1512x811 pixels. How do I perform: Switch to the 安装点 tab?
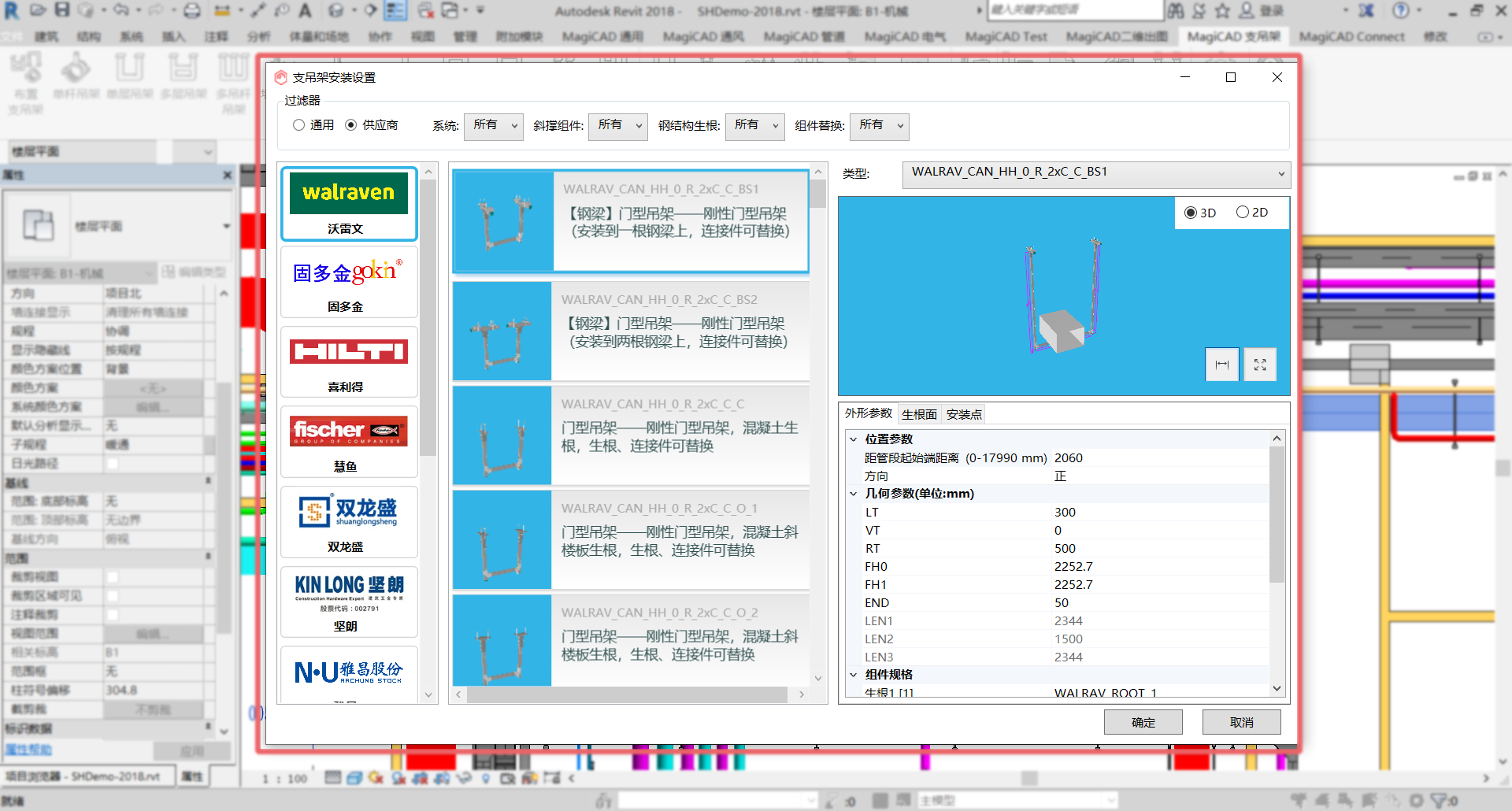pos(963,413)
